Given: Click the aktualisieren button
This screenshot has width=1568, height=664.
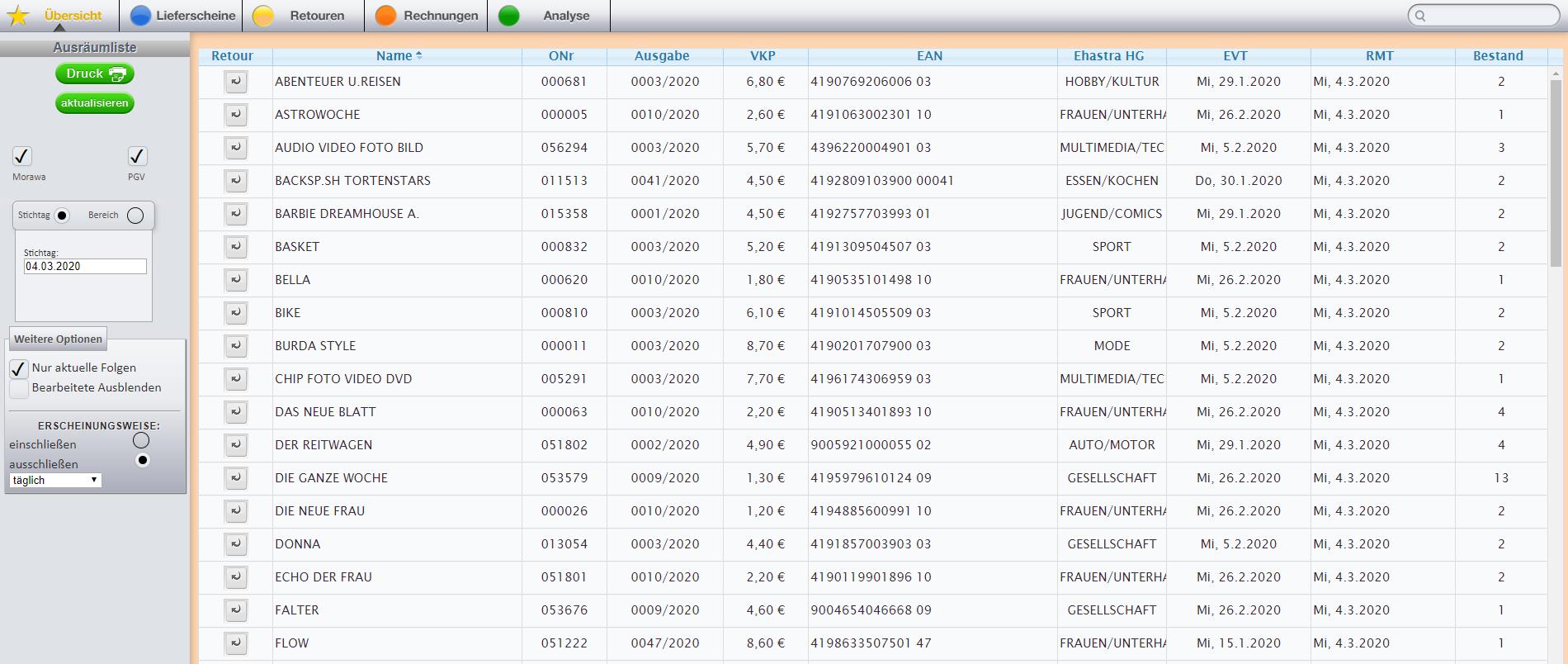Looking at the screenshot, I should pyautogui.click(x=95, y=103).
